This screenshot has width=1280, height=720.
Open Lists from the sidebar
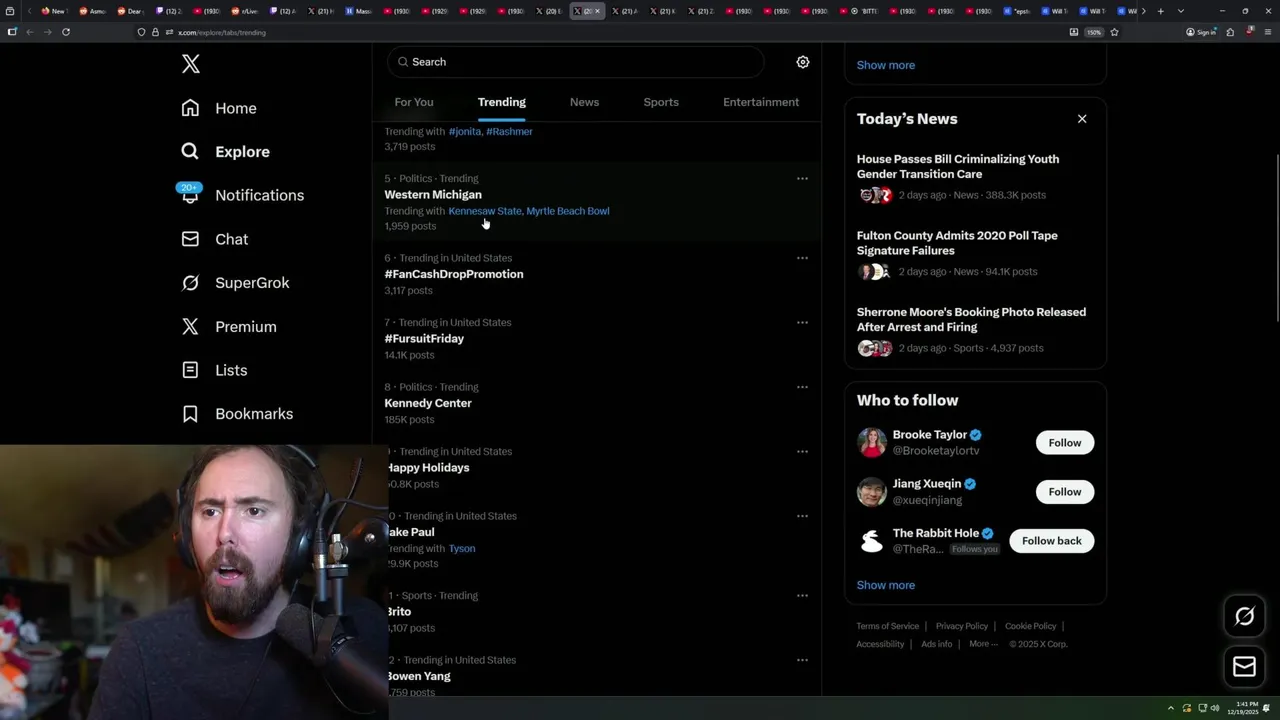pos(214,370)
